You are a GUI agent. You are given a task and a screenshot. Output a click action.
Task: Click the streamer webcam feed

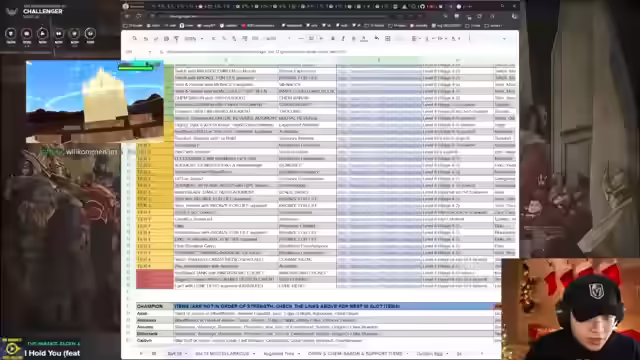pos(570,309)
